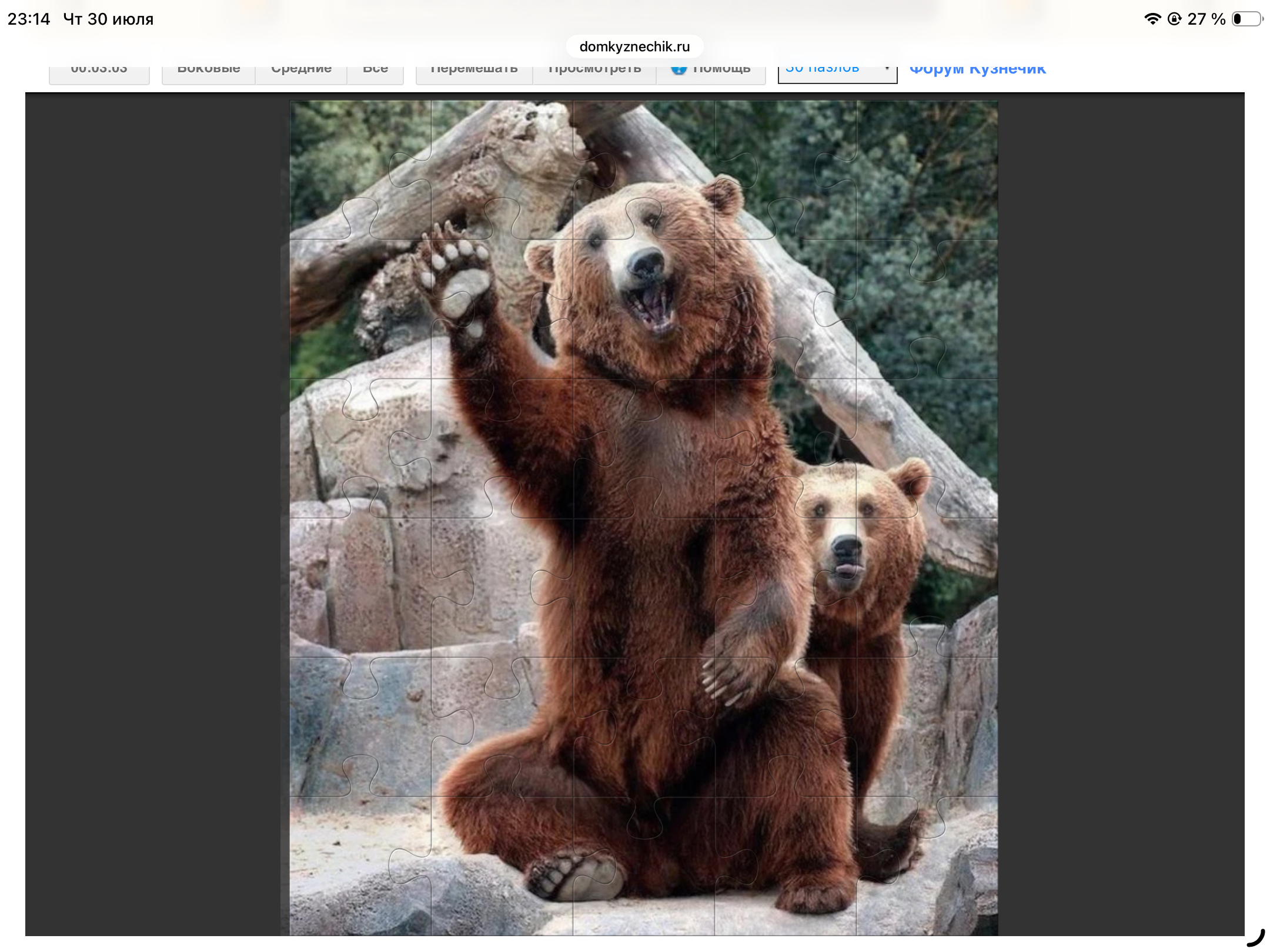1270x952 pixels.
Task: Show only the Боковые edge pieces
Action: click(209, 72)
